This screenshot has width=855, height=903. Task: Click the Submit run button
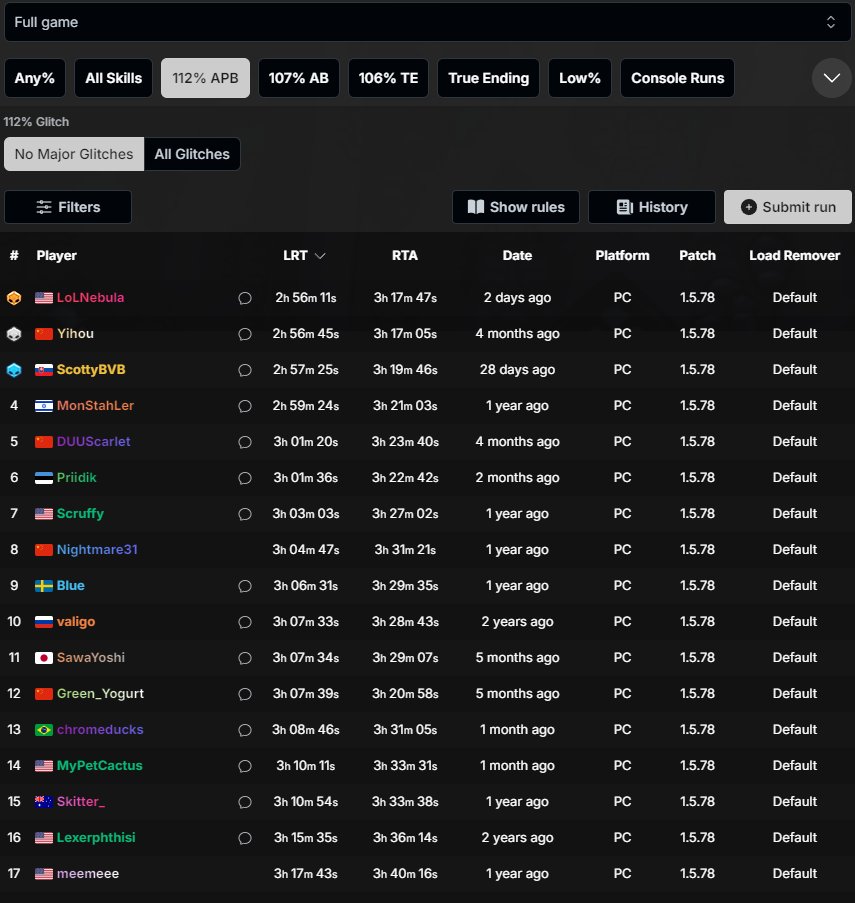[788, 207]
